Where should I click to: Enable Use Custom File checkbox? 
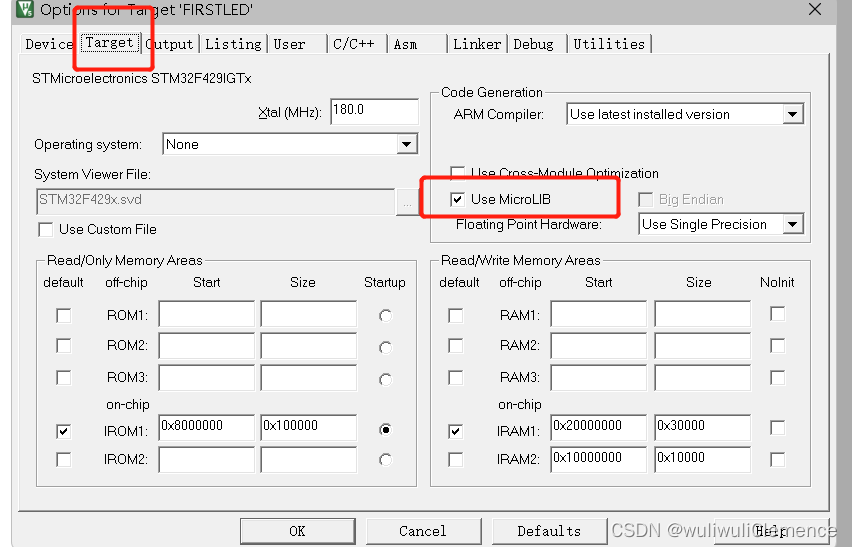[x=46, y=230]
